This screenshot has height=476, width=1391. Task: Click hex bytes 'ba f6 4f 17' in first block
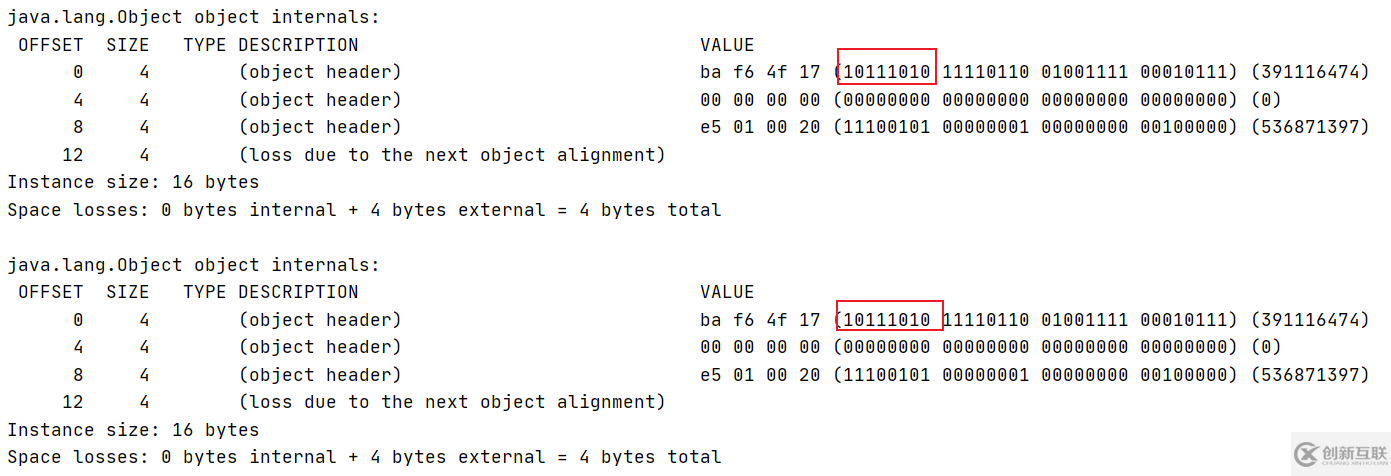760,72
